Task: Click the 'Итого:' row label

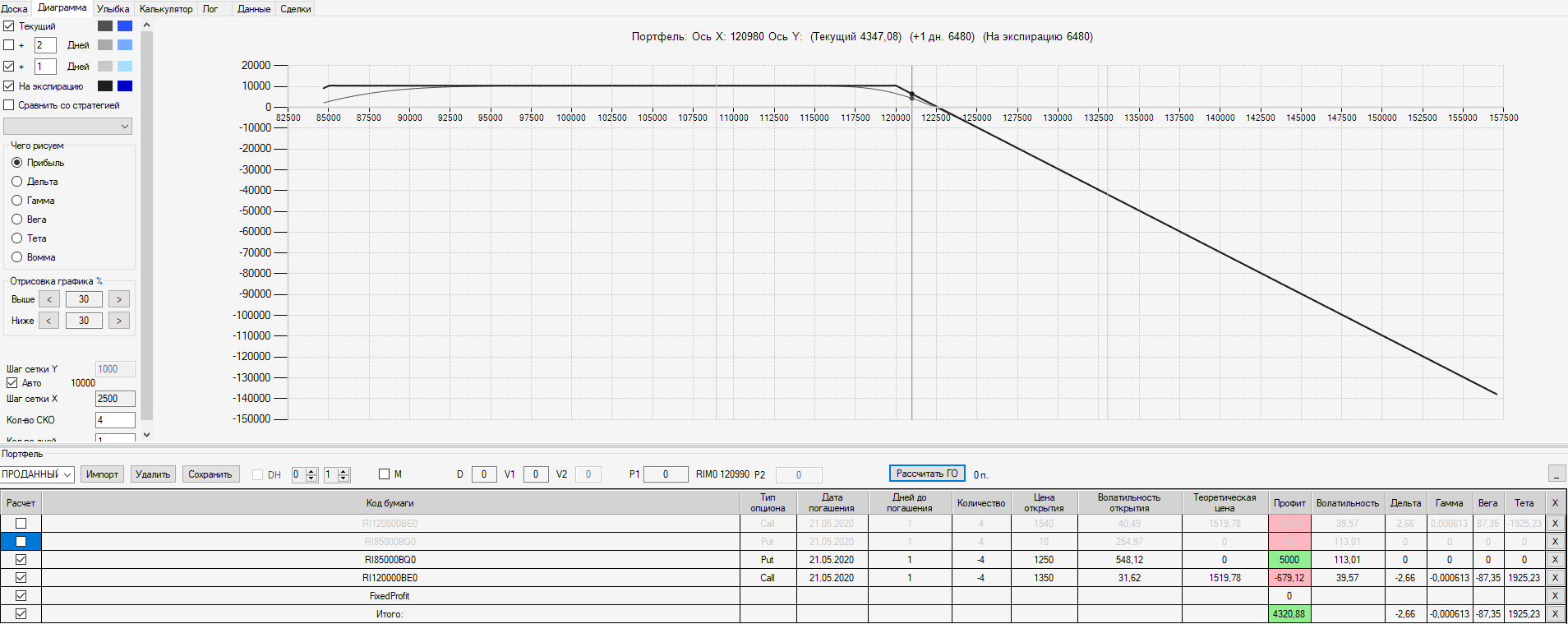Action: click(x=390, y=614)
